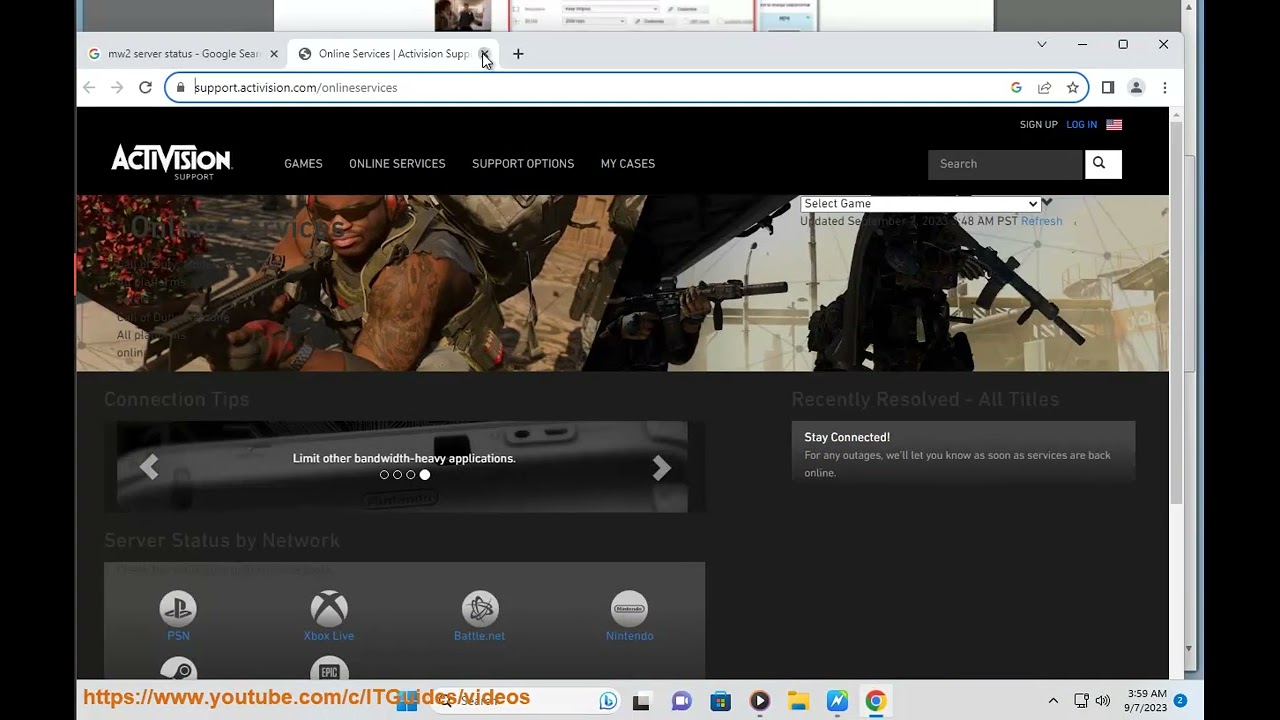
Task: Share this page from address bar
Action: click(1044, 88)
